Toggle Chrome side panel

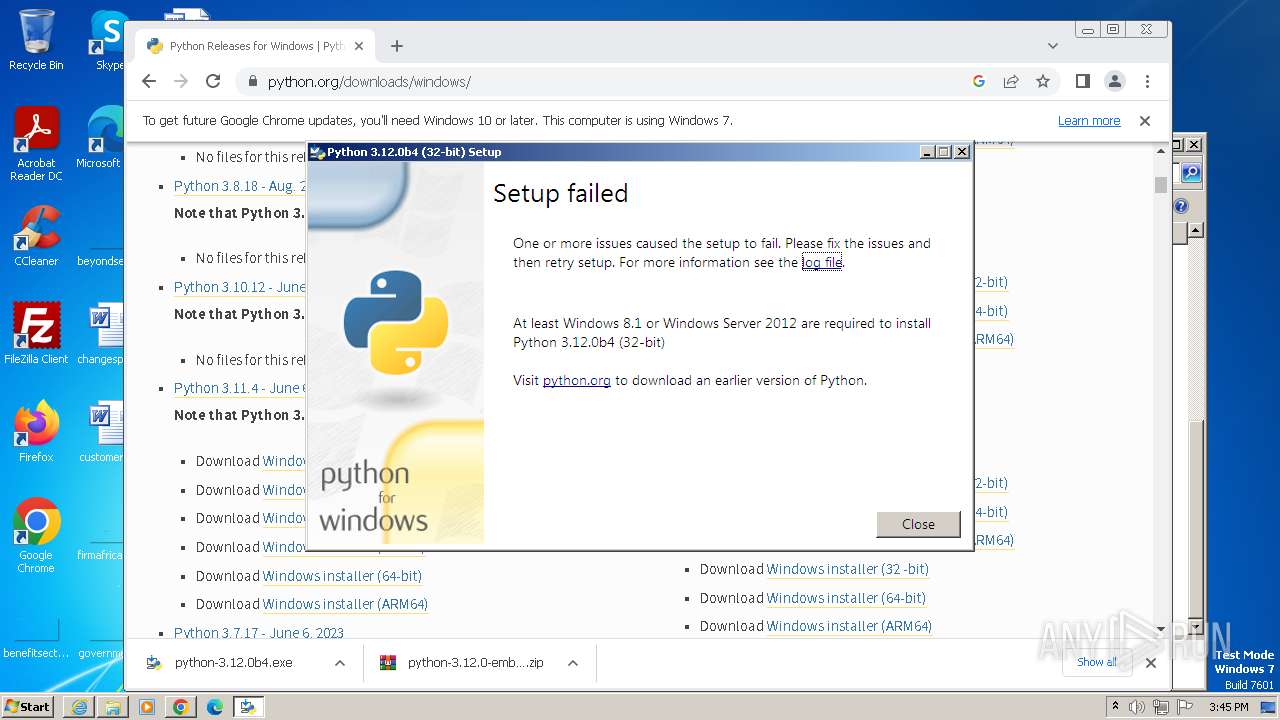tap(1082, 81)
